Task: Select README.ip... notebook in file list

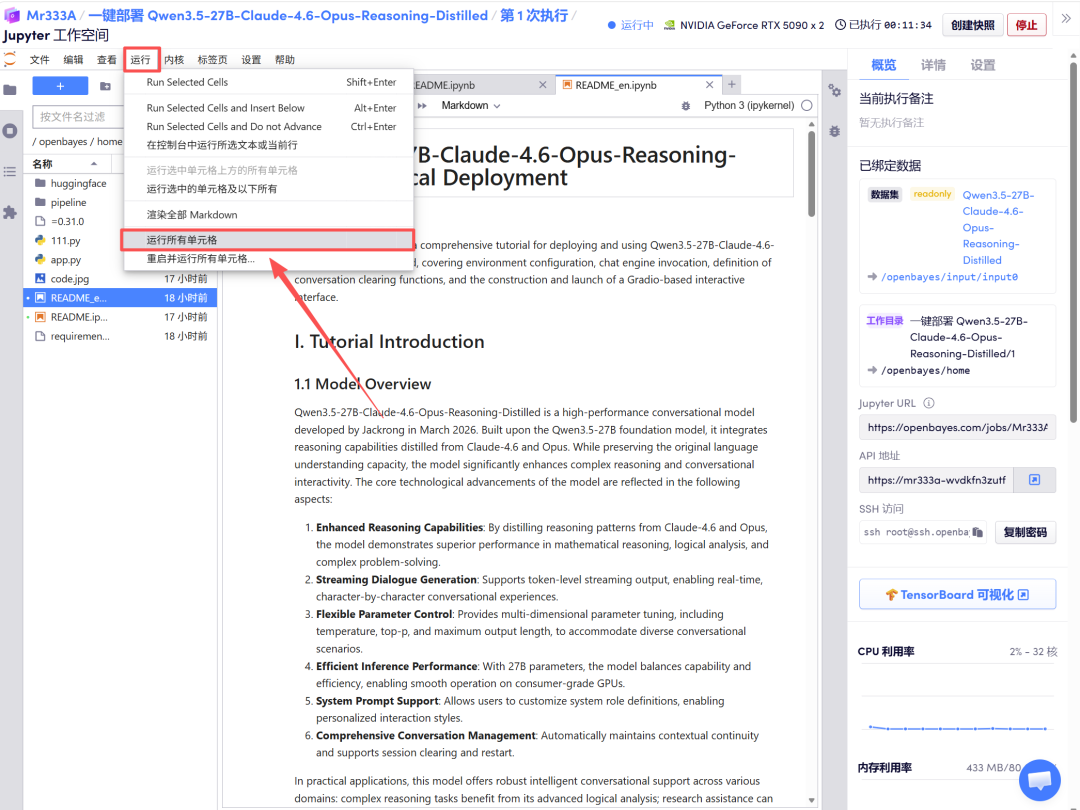Action: tap(121, 317)
